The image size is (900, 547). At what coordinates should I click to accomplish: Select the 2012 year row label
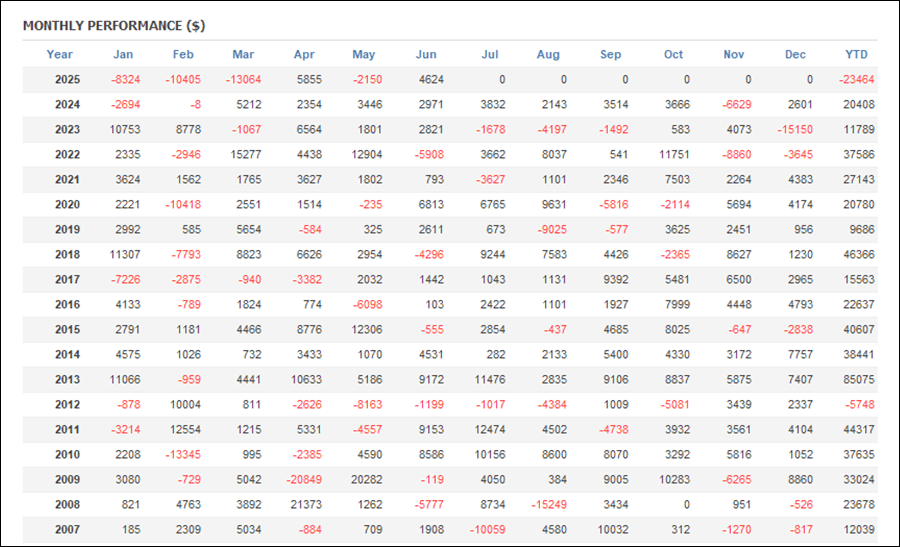67,405
